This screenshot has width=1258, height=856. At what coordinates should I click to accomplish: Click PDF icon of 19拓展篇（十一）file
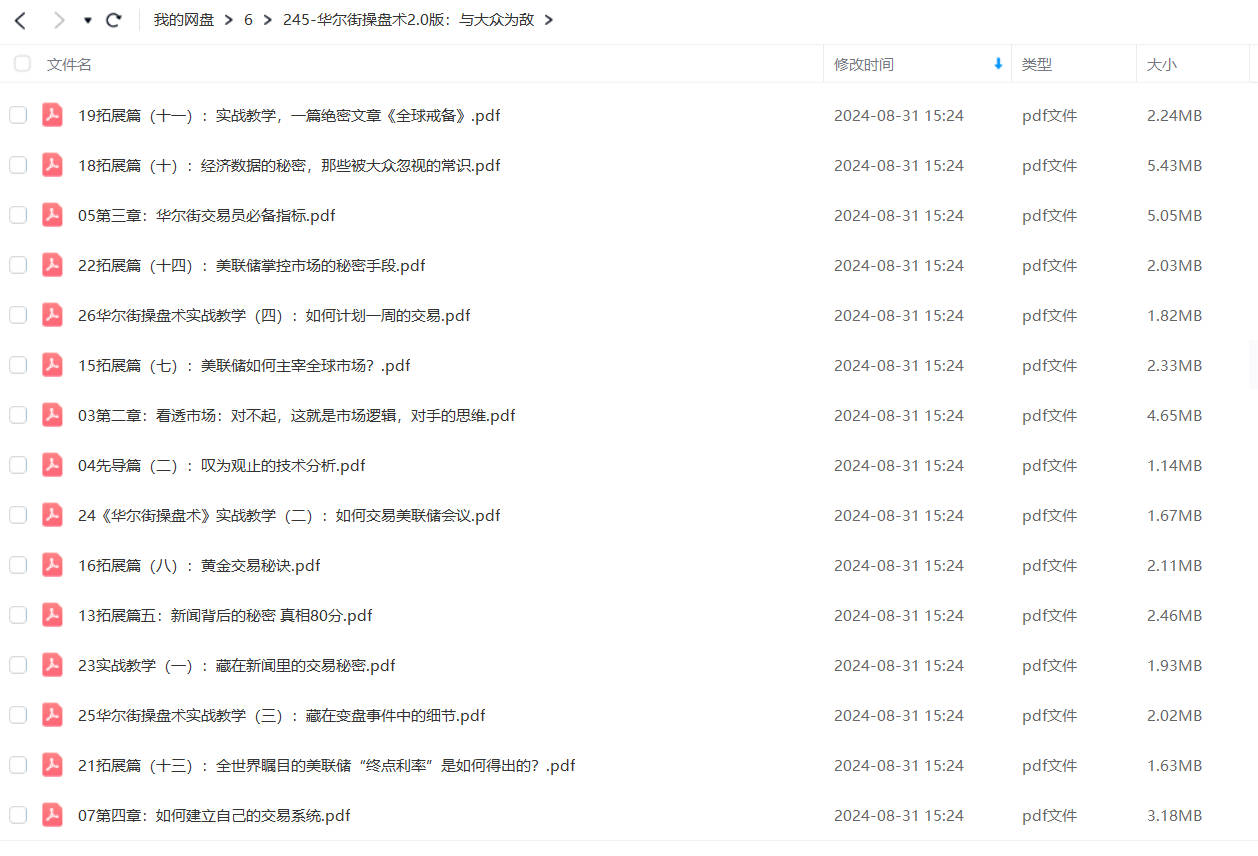(x=52, y=115)
